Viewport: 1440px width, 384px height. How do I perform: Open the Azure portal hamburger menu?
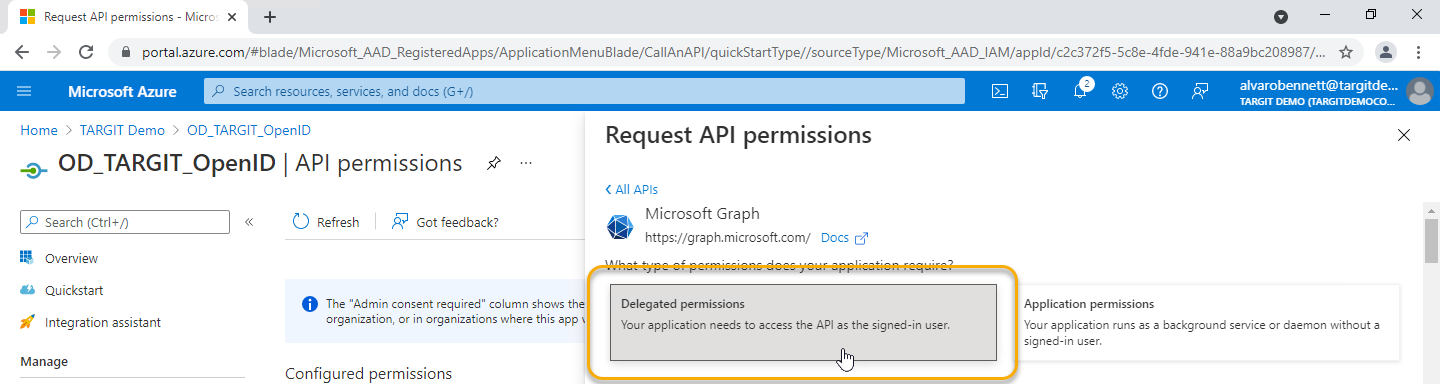tap(24, 91)
